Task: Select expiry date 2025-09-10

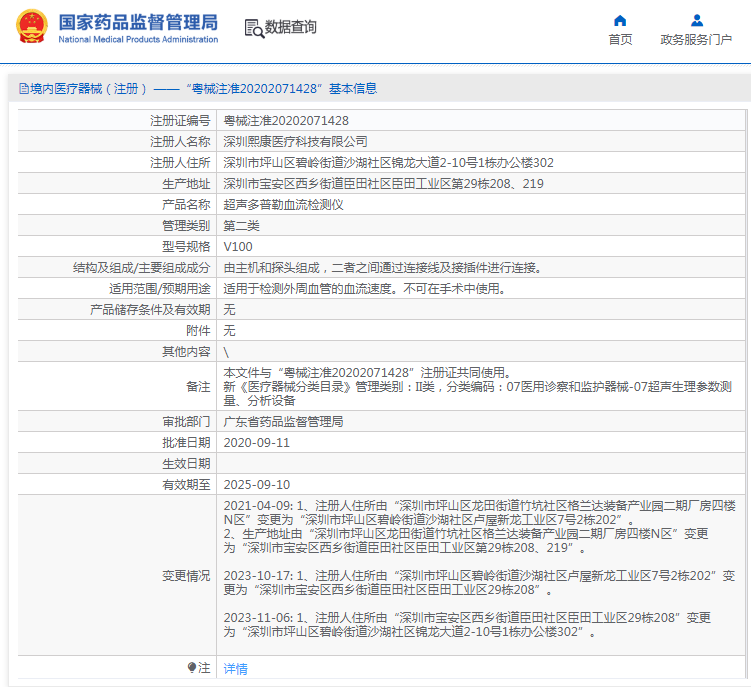Action: (257, 485)
